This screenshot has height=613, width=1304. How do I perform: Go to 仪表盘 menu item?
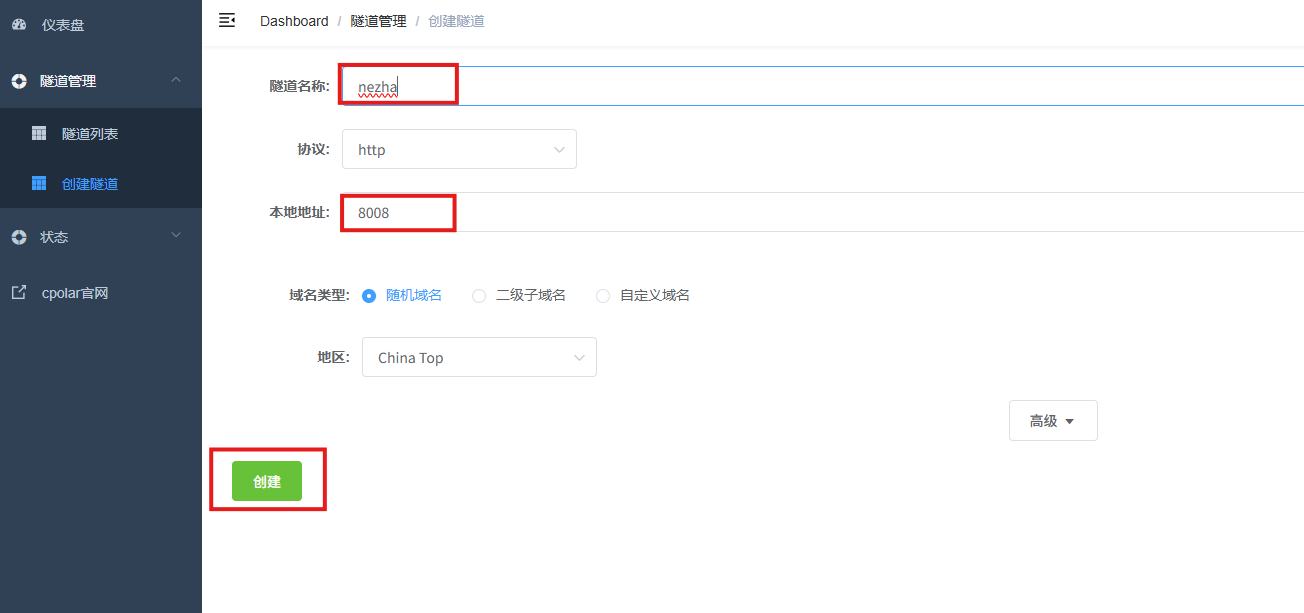[63, 24]
